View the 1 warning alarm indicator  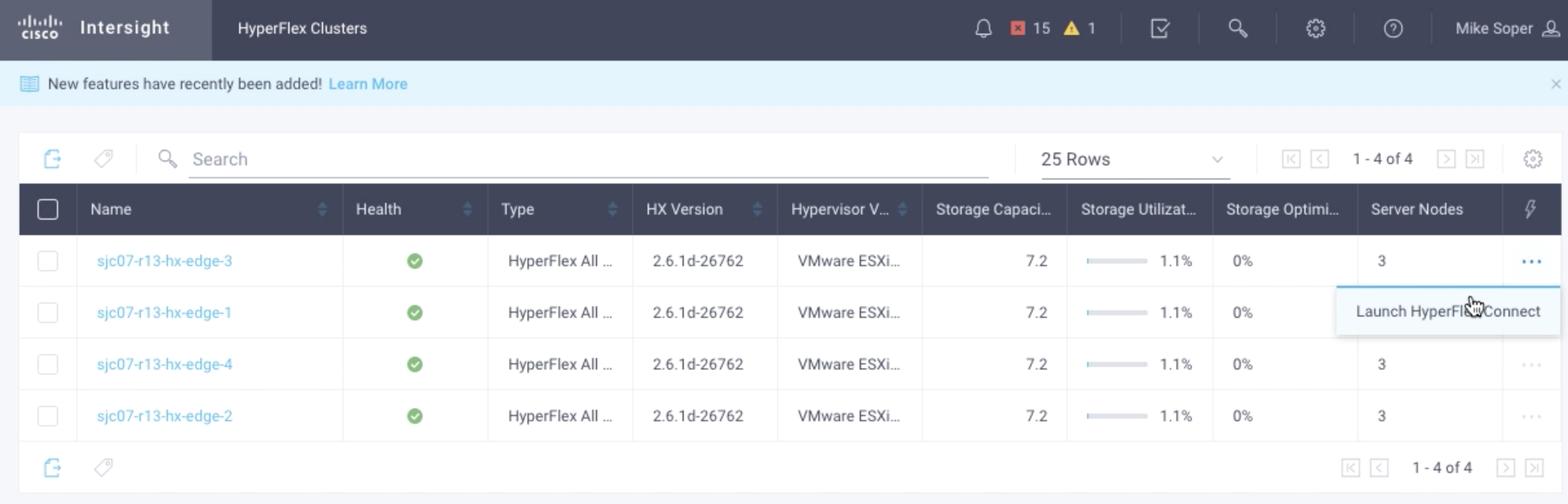pos(1079,28)
